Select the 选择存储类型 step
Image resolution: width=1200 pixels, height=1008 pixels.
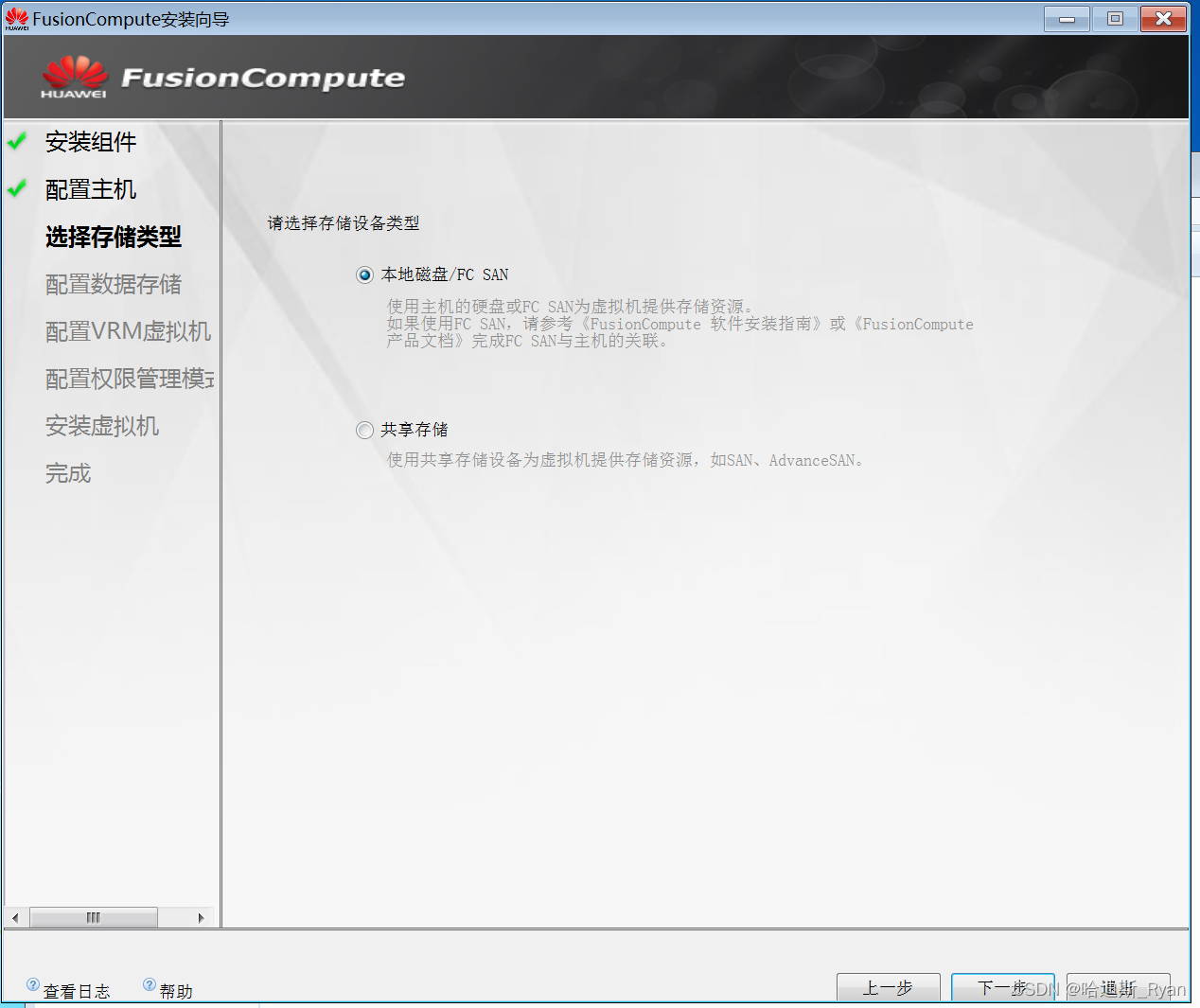(x=114, y=237)
